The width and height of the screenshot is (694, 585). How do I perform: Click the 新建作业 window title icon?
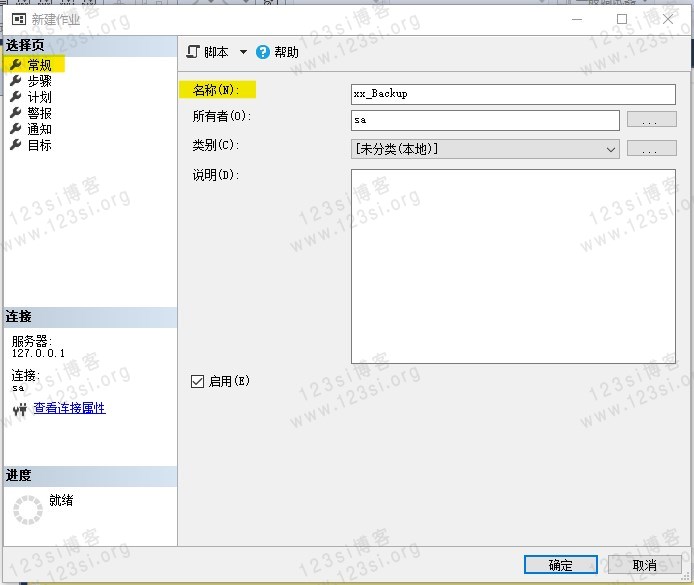(x=19, y=19)
